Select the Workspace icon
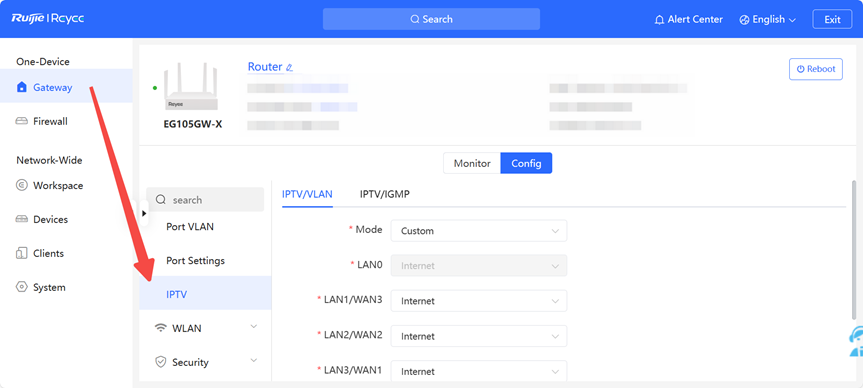The width and height of the screenshot is (863, 388). (x=21, y=185)
